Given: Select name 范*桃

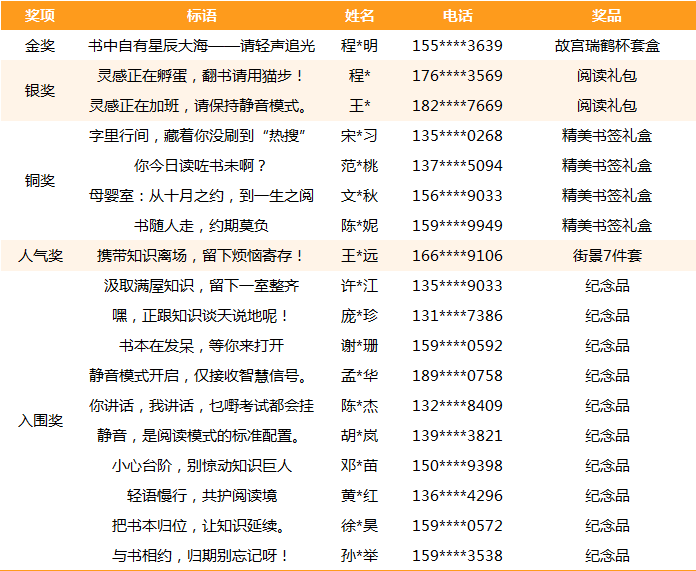Looking at the screenshot, I should pos(359,166).
